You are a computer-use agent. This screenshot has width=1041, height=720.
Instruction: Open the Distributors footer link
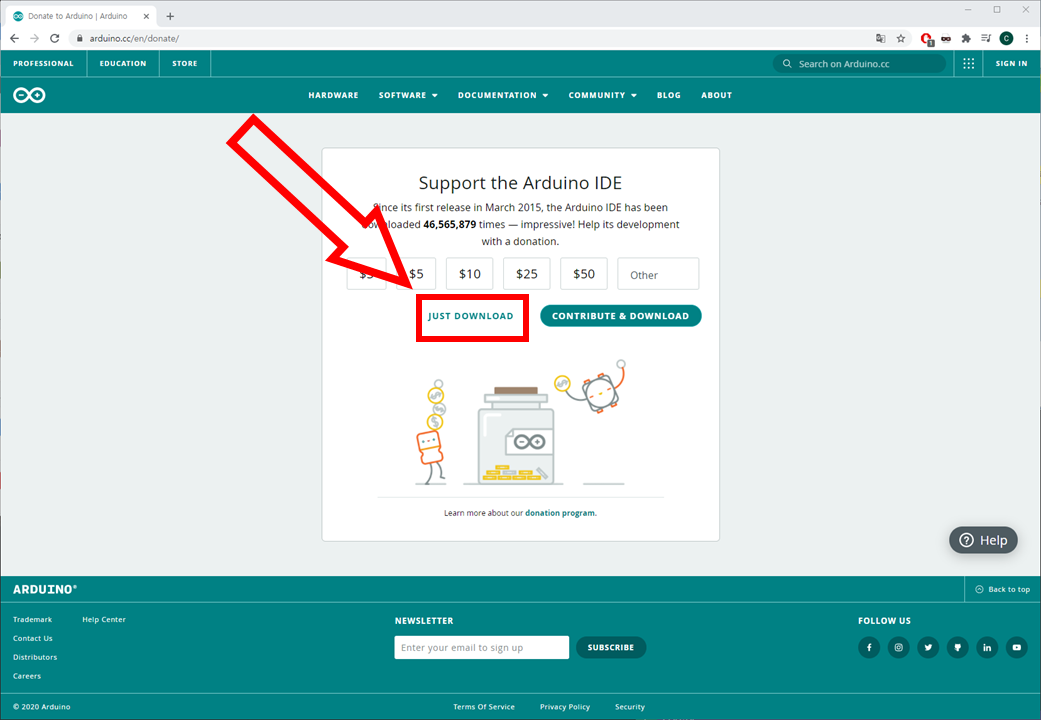pyautogui.click(x=35, y=657)
